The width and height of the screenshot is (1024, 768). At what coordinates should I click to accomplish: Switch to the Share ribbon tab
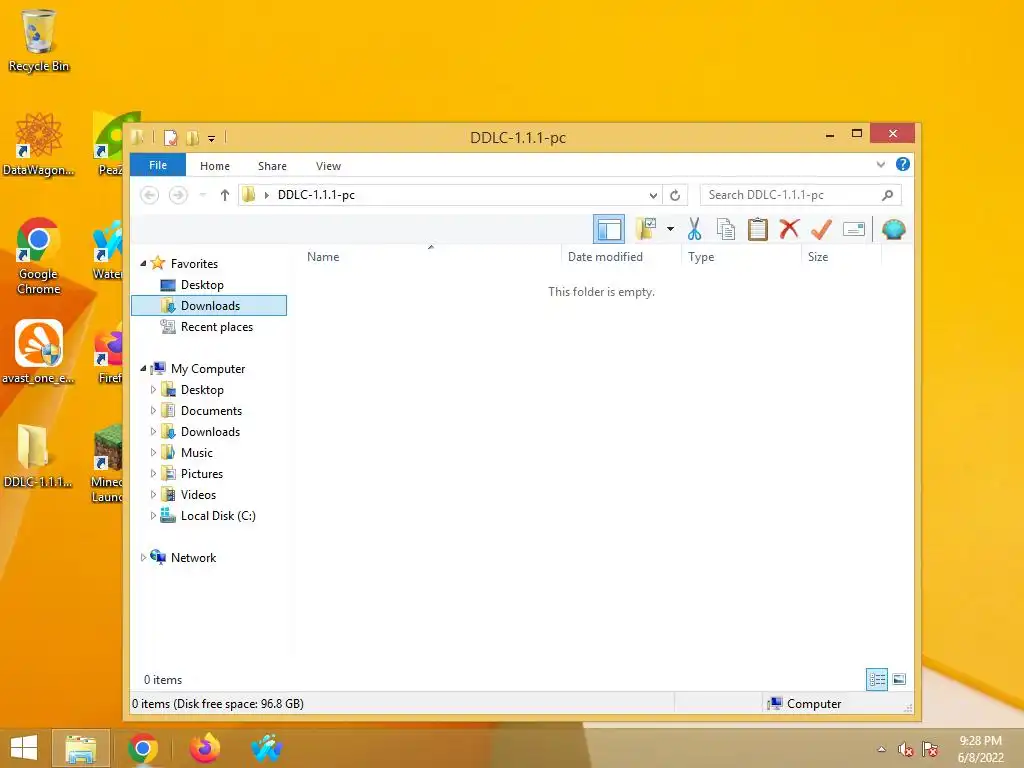(x=272, y=166)
